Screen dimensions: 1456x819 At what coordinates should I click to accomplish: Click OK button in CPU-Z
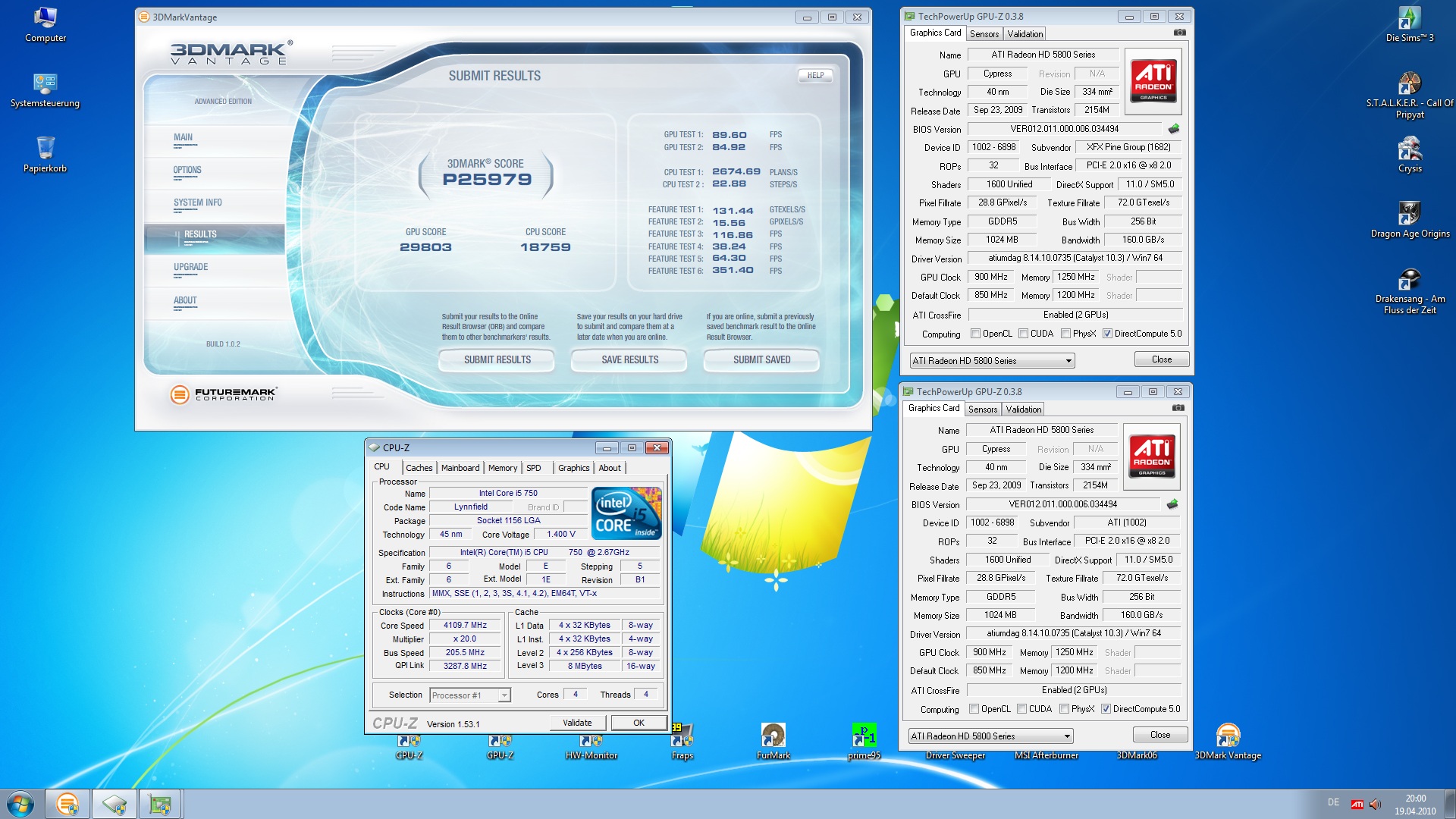[639, 723]
